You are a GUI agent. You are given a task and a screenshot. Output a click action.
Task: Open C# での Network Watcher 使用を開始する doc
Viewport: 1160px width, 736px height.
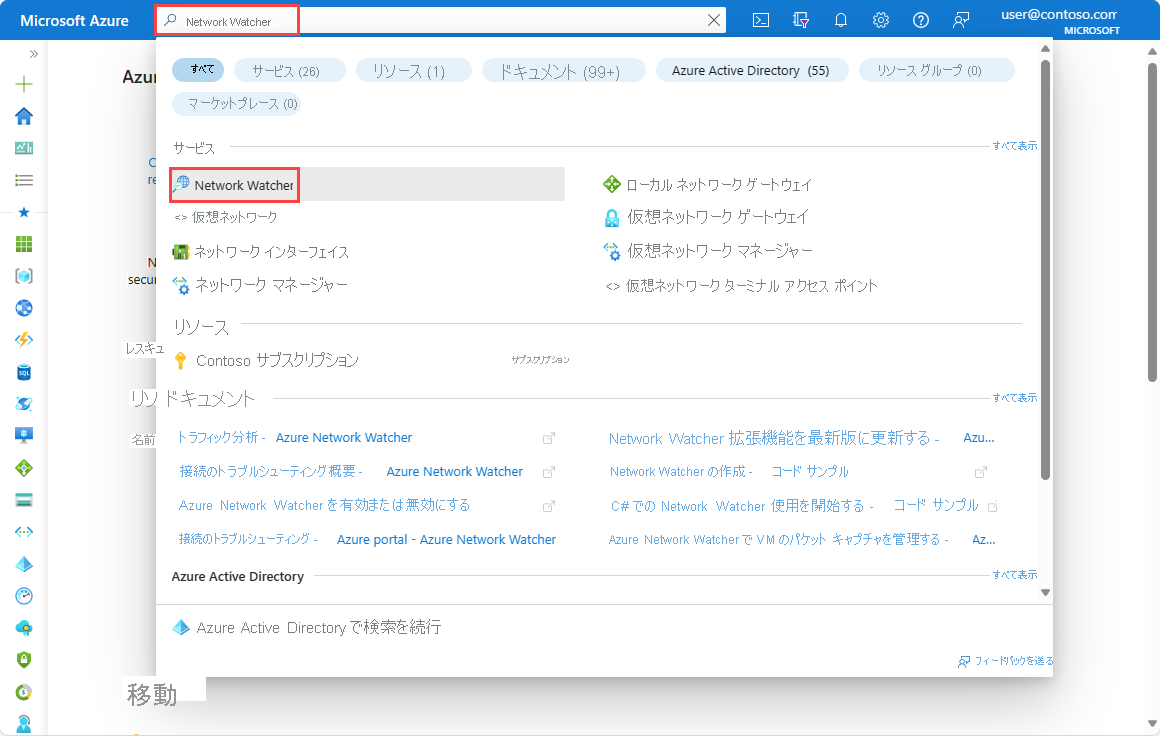(x=795, y=506)
